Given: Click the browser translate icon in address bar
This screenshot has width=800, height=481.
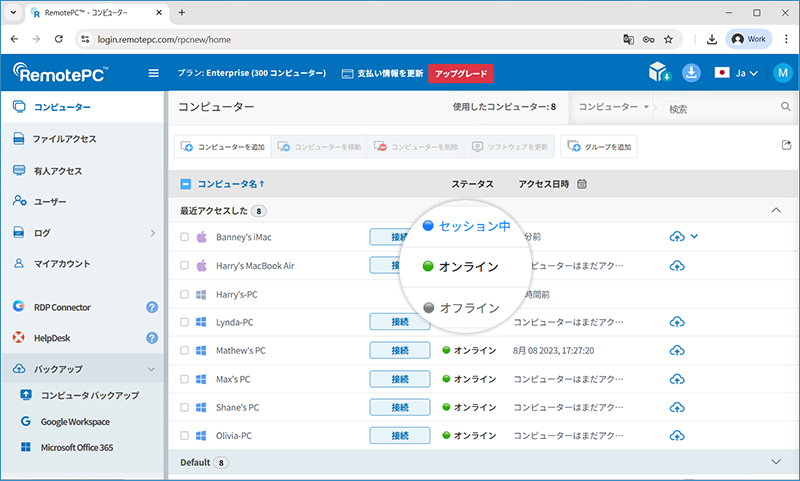Looking at the screenshot, I should (629, 39).
